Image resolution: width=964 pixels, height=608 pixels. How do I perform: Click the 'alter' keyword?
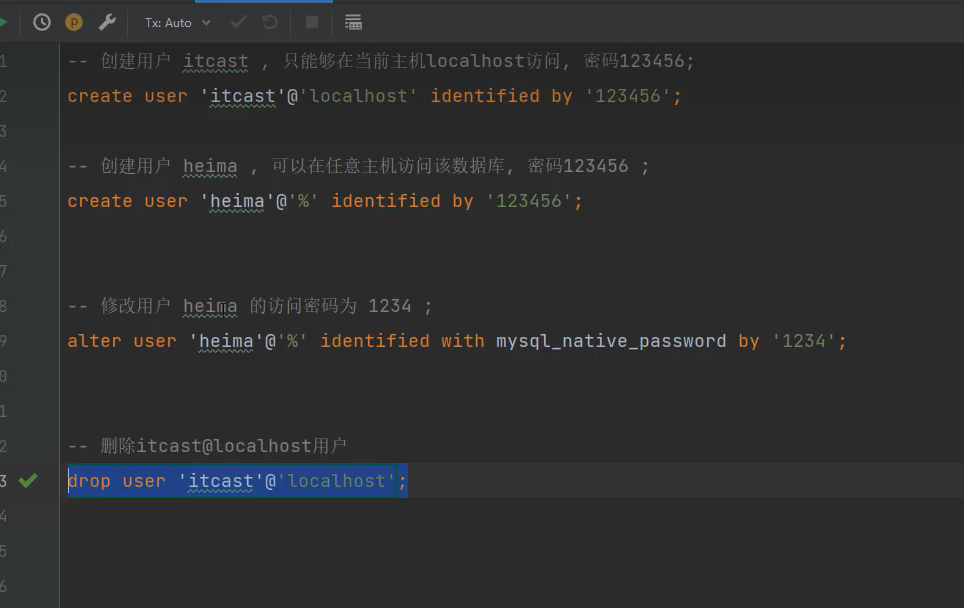coord(94,342)
